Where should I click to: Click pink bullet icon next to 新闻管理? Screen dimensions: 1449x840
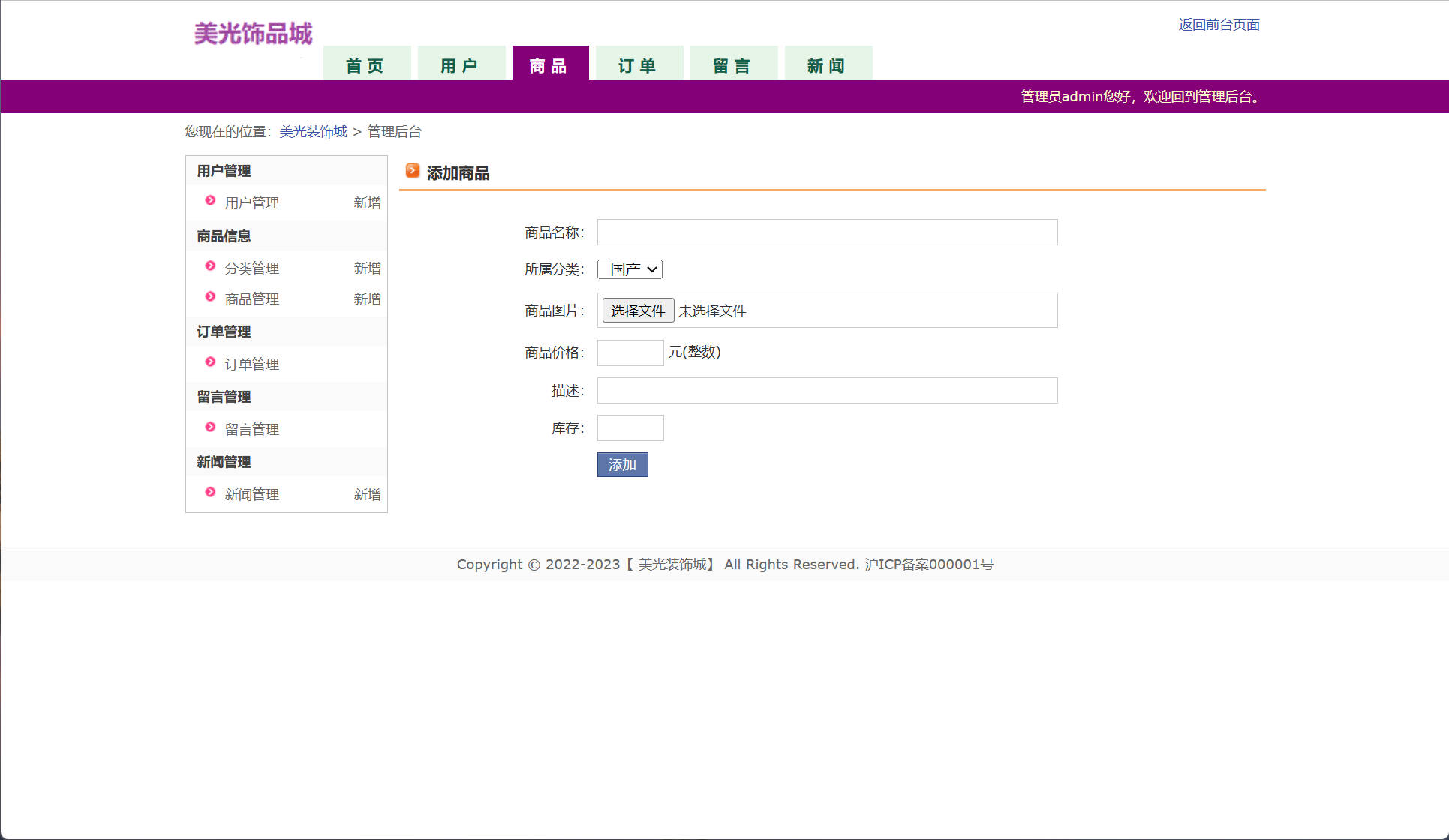pos(210,492)
